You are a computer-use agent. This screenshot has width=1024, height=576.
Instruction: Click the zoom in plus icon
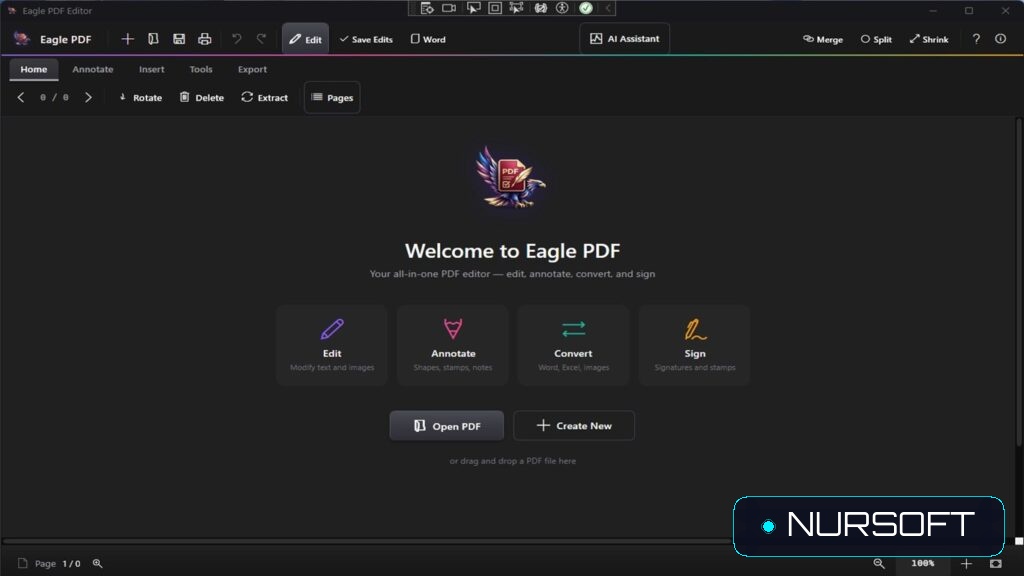(967, 563)
